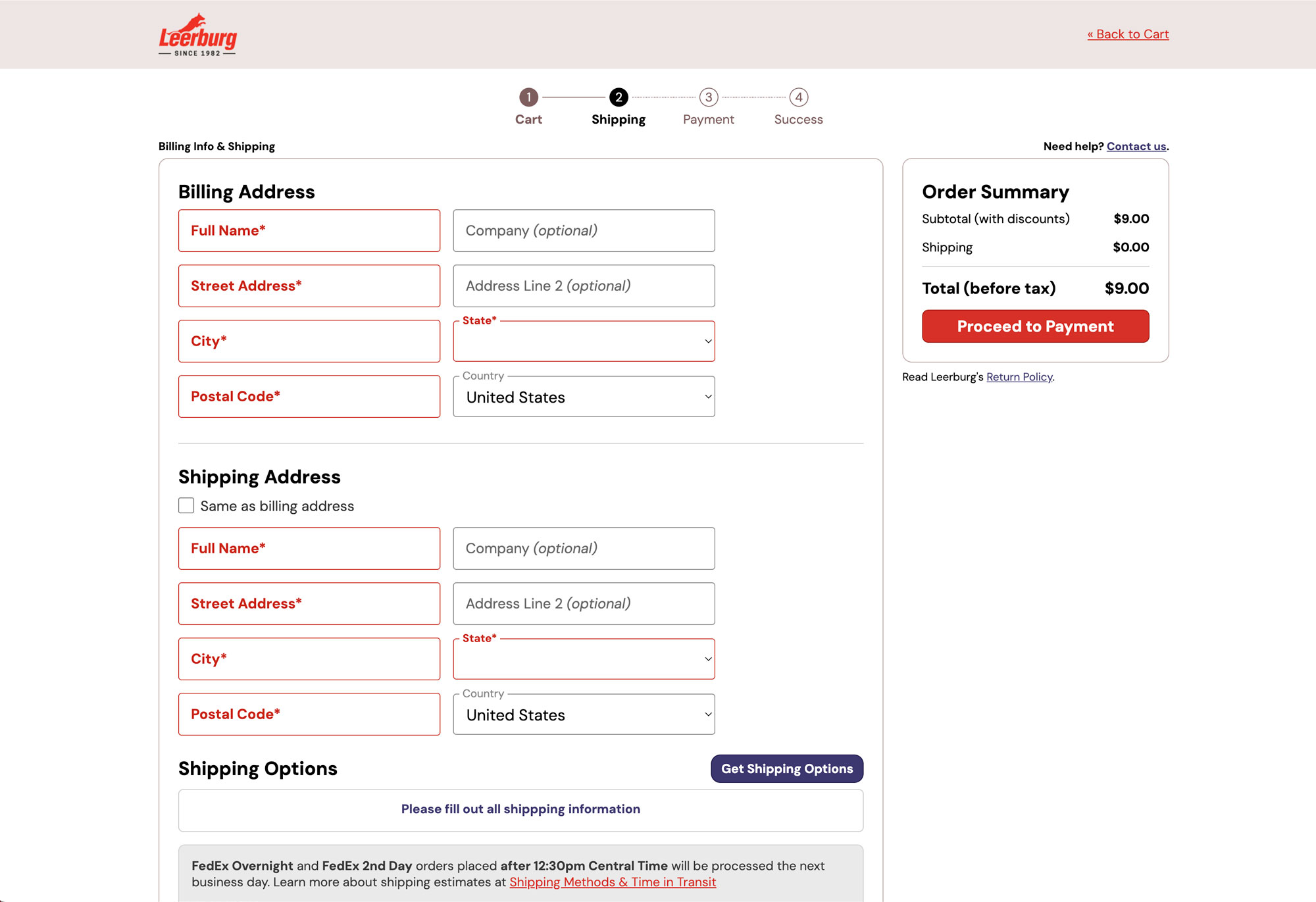Click the Back to Cart link
The width and height of the screenshot is (1316, 902).
[1128, 34]
